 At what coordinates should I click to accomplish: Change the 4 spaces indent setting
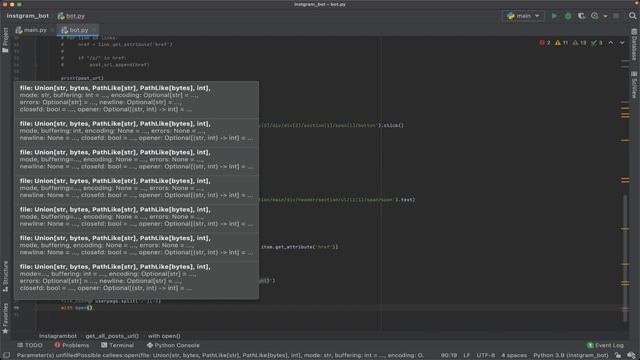tap(514, 356)
